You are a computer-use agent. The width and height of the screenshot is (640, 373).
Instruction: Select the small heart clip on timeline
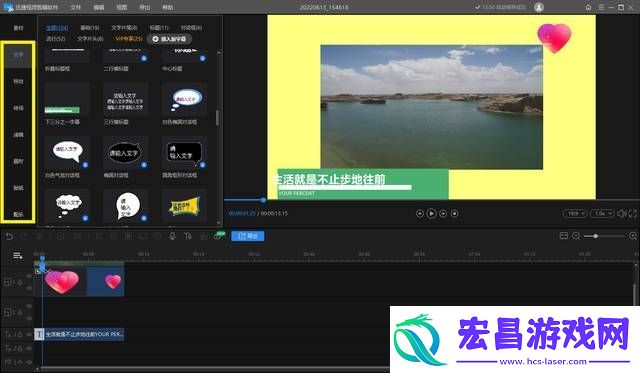click(105, 282)
